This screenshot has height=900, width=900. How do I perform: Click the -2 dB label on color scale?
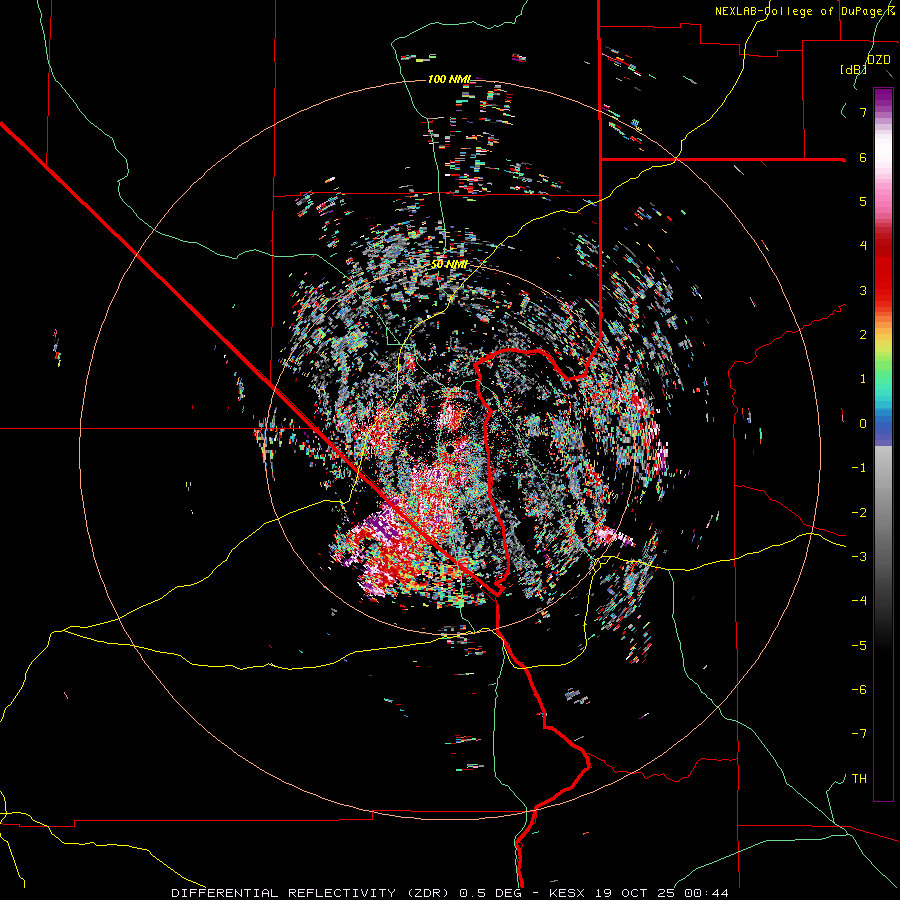[x=859, y=513]
